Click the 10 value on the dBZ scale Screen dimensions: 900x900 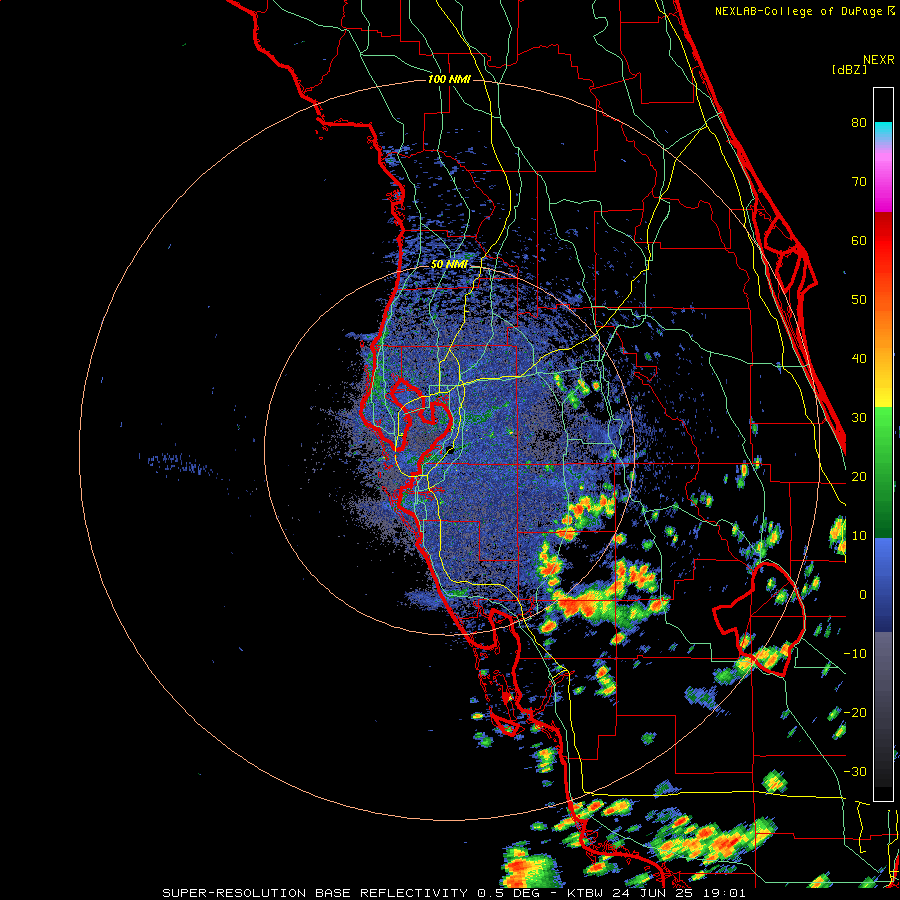[859, 536]
